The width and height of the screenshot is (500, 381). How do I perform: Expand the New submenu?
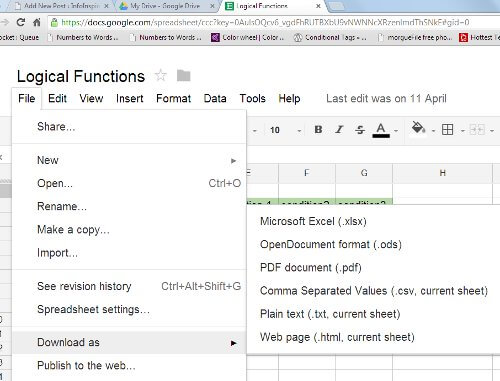[129, 160]
